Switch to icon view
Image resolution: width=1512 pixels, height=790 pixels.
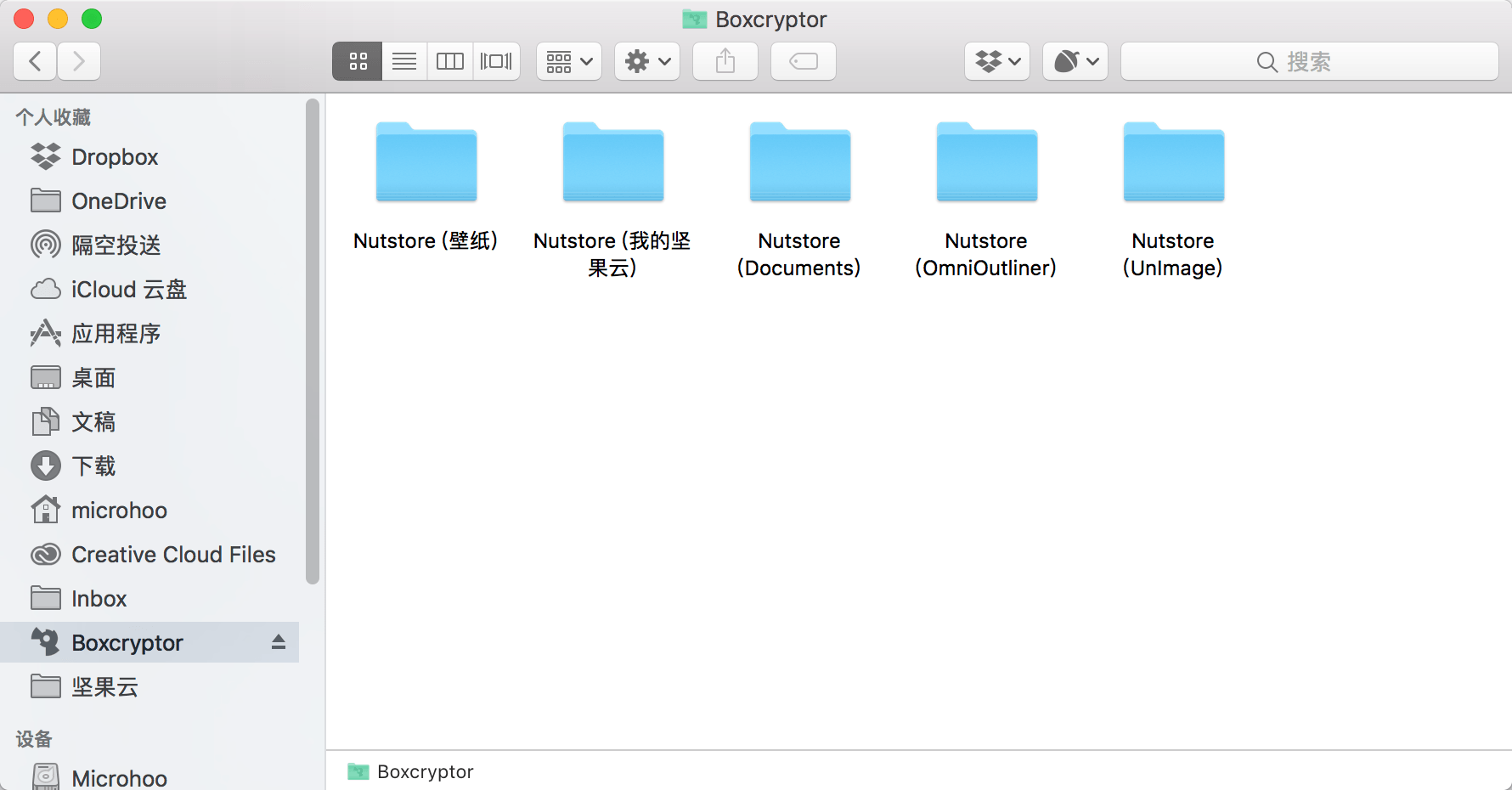pos(358,61)
